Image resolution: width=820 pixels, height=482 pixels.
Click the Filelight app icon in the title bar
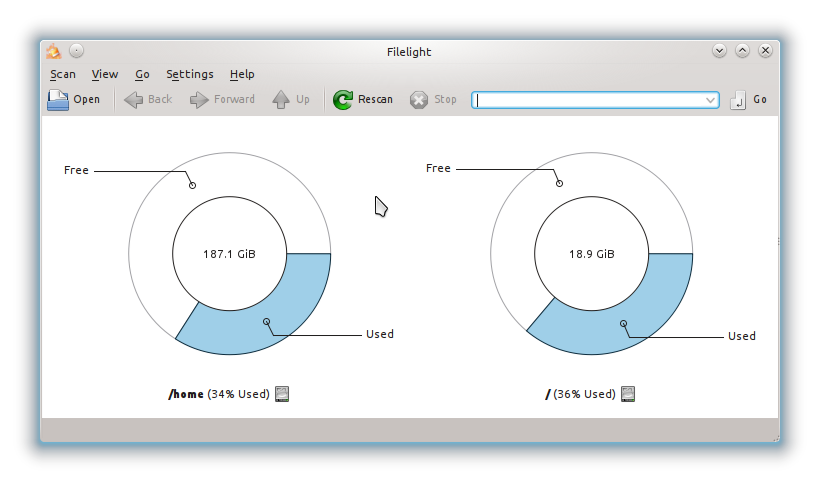pos(53,51)
